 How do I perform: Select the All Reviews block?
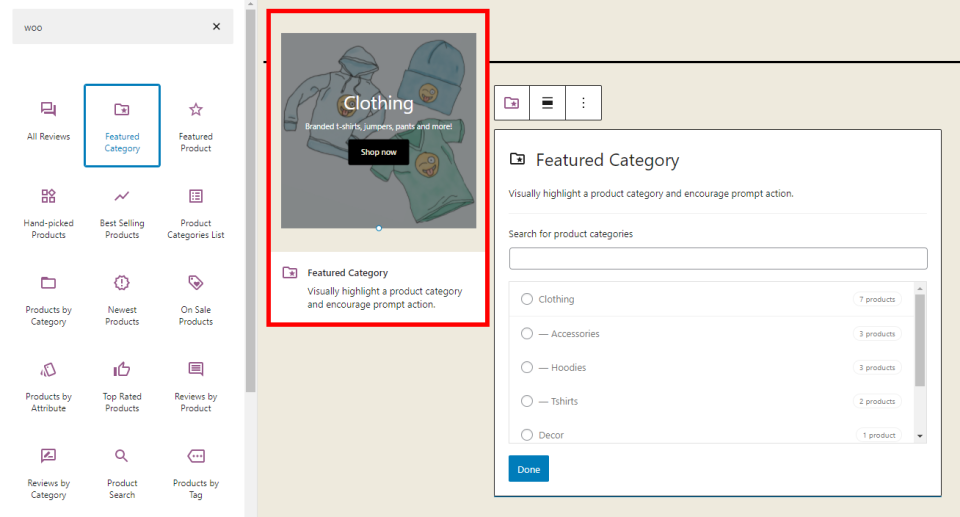48,120
